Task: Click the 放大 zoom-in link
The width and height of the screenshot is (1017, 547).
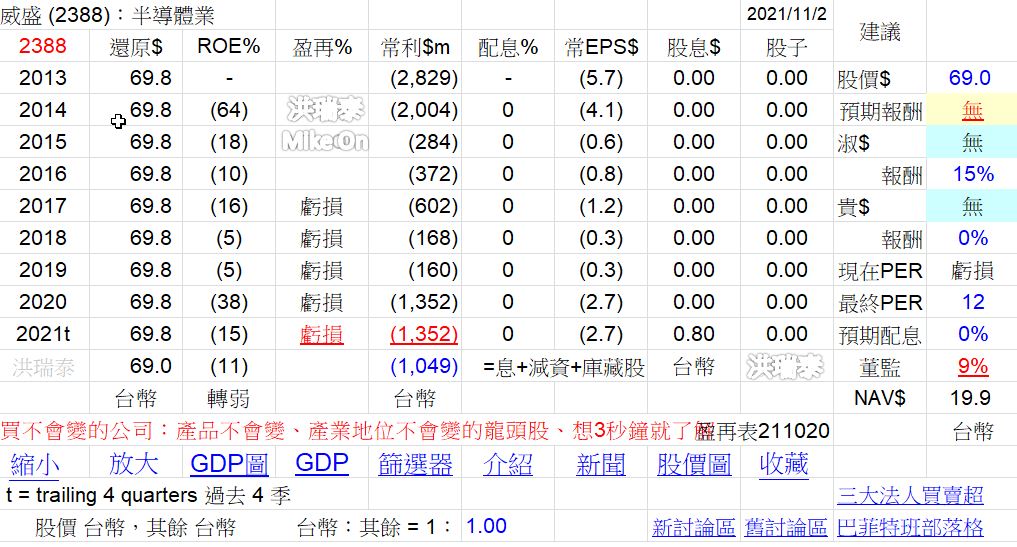Action: click(x=134, y=464)
